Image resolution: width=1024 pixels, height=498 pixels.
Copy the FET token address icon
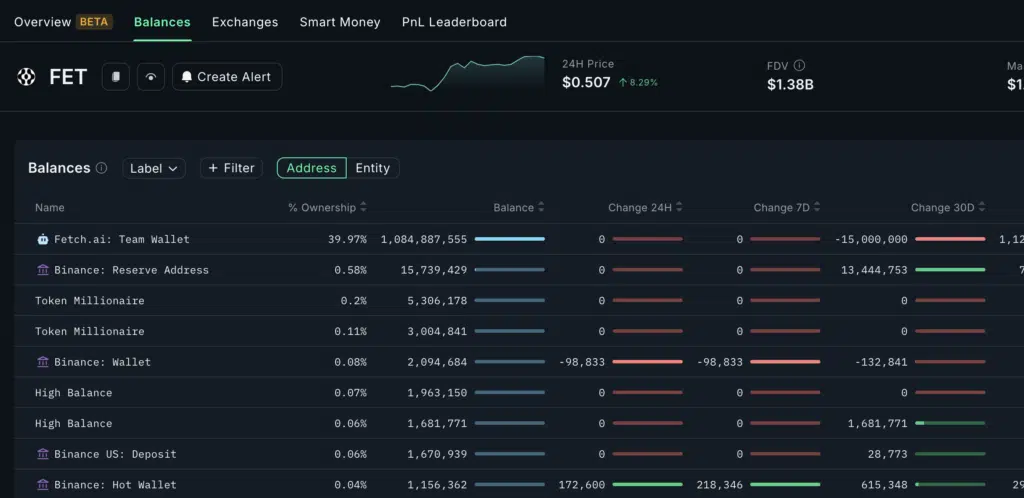[x=116, y=77]
